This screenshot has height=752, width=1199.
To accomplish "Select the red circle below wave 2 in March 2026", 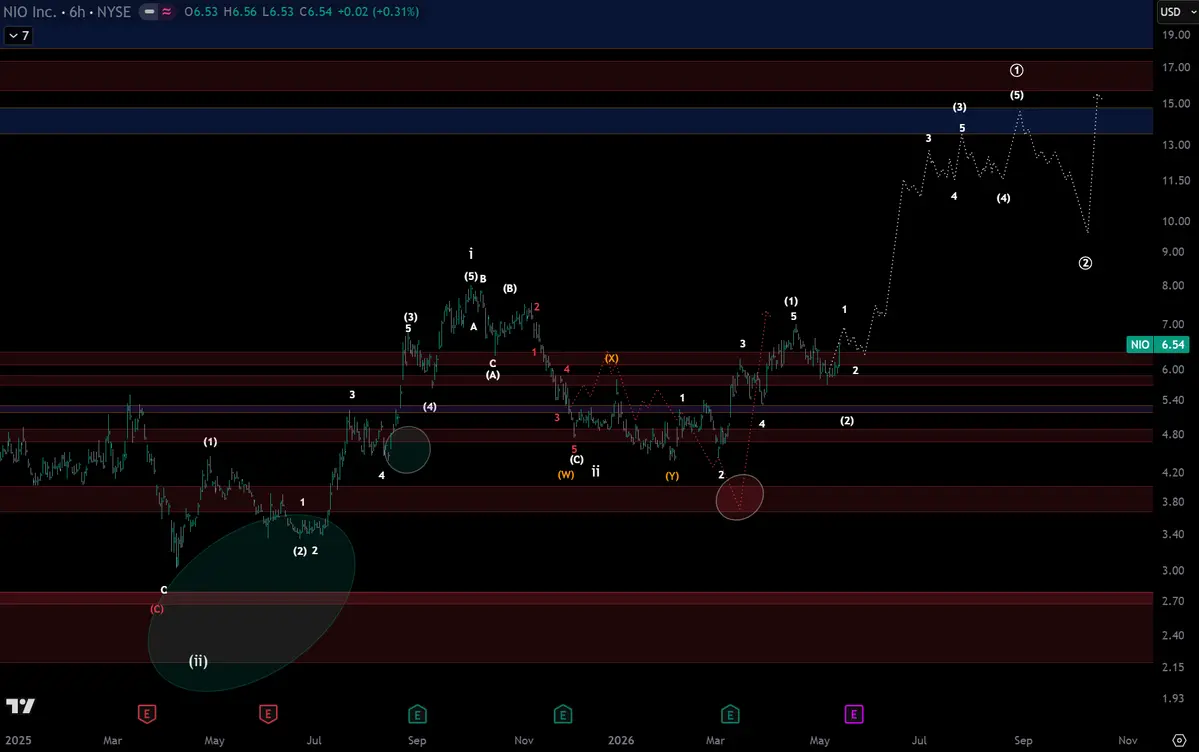I will [739, 496].
